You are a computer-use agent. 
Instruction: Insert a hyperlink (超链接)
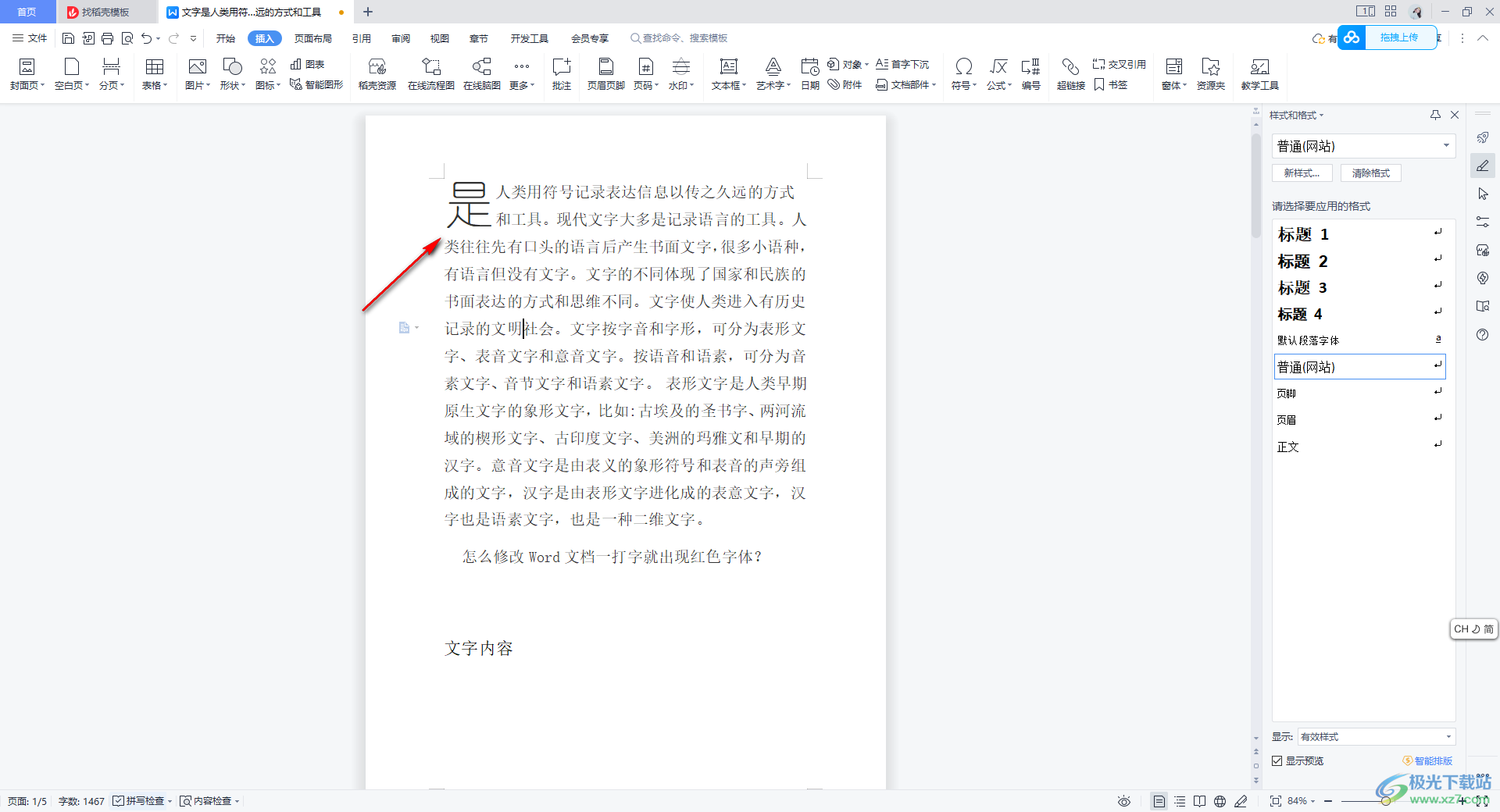(x=1071, y=74)
